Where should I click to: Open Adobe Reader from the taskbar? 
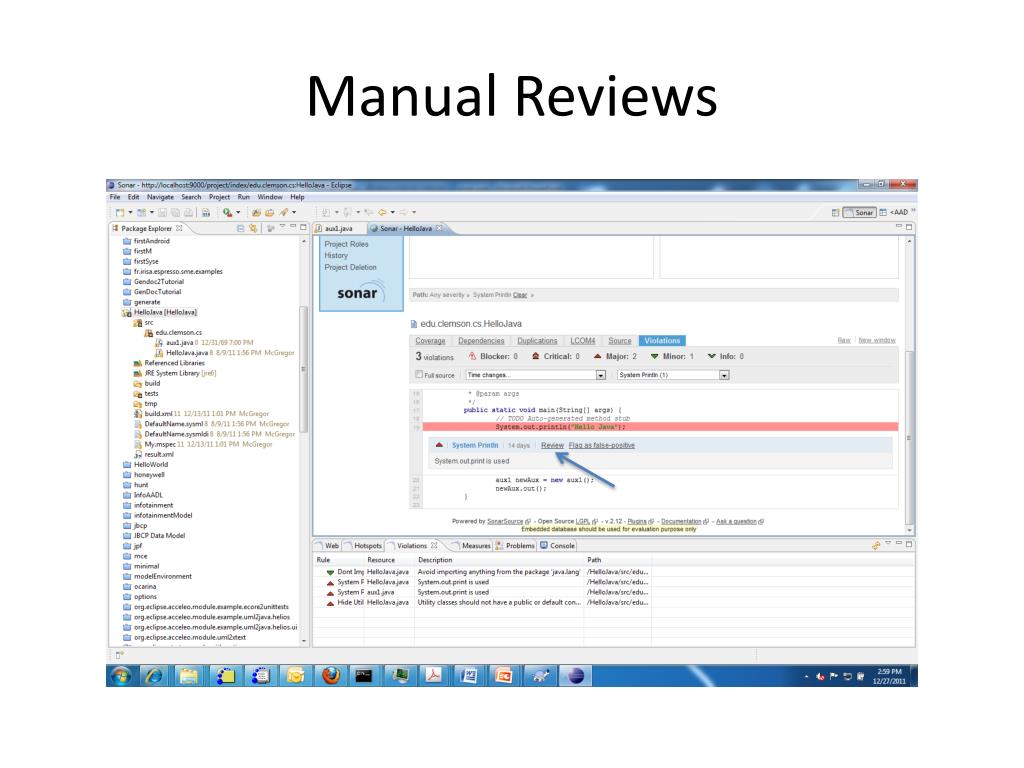point(433,676)
